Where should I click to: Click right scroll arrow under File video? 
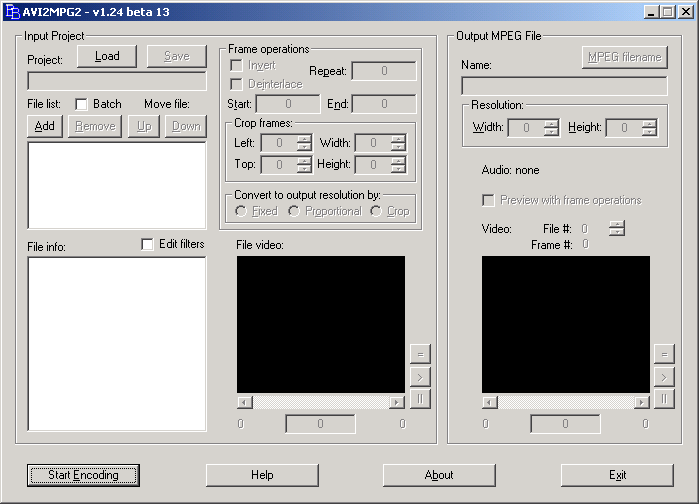pos(397,401)
